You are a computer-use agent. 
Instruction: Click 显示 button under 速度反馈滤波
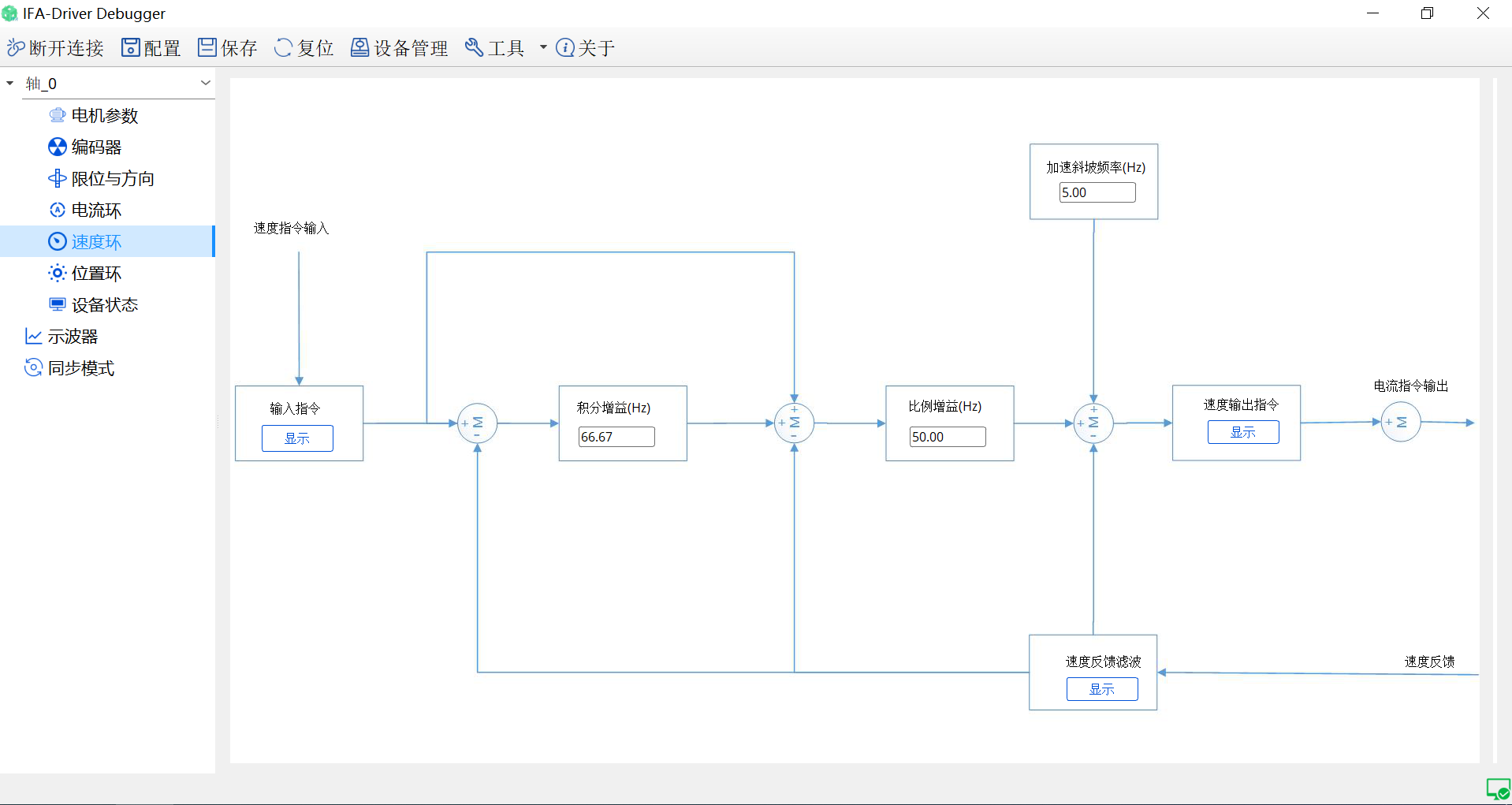(1101, 689)
